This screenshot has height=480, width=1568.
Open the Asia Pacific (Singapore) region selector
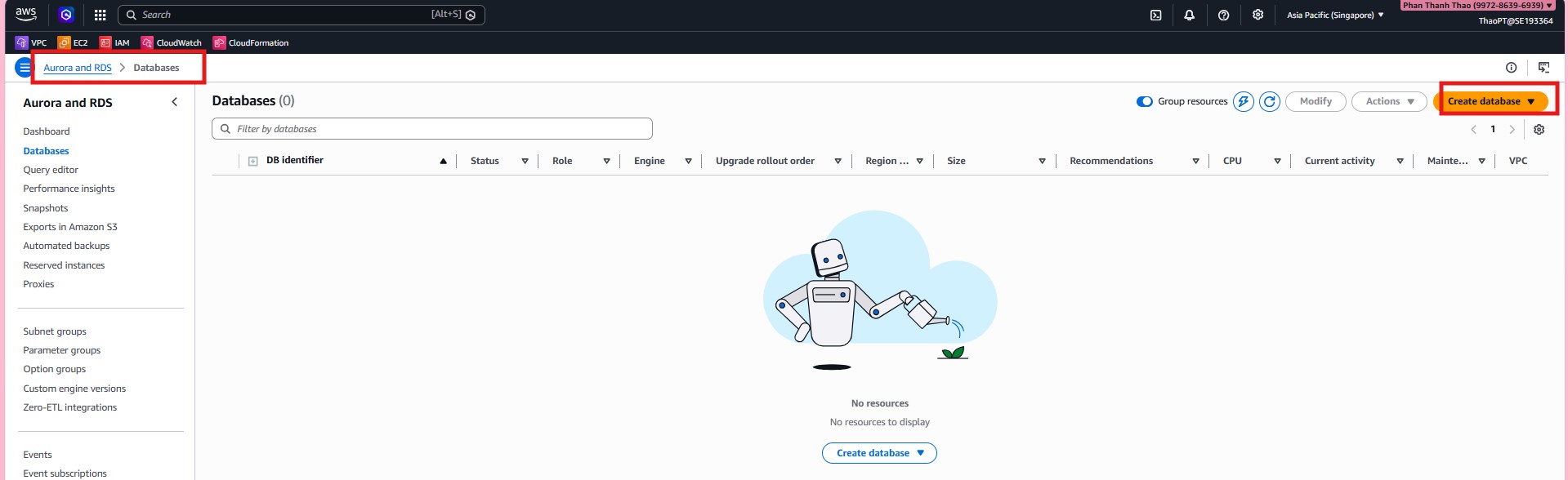coord(1334,15)
